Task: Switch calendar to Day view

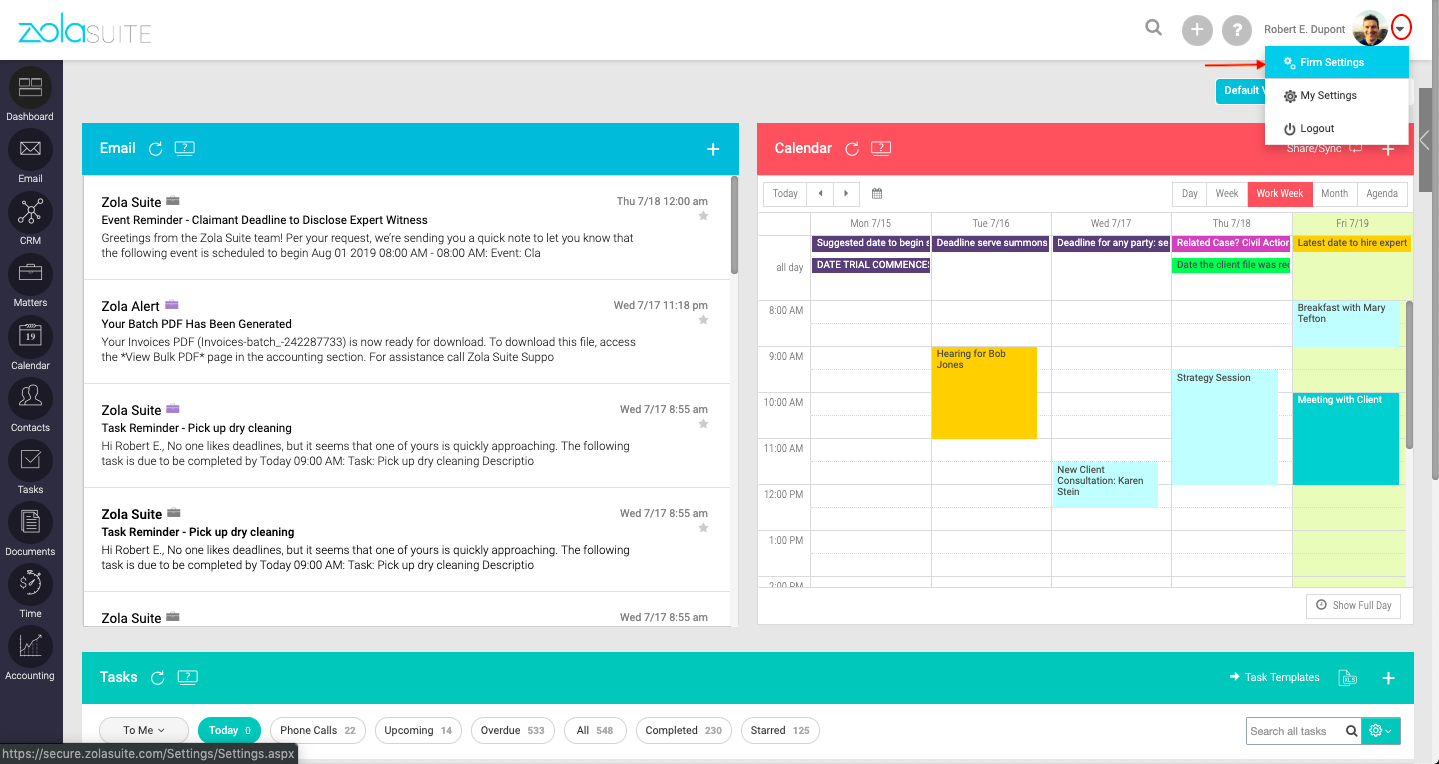Action: click(x=1189, y=193)
